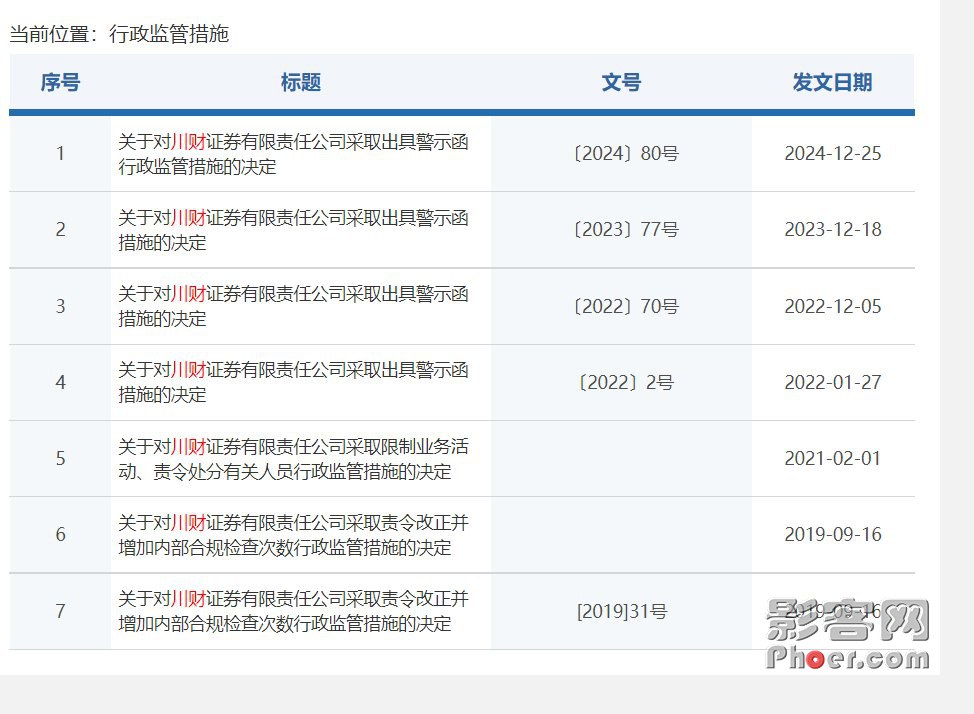Click sequence number 5 in 序号 column

[x=60, y=459]
